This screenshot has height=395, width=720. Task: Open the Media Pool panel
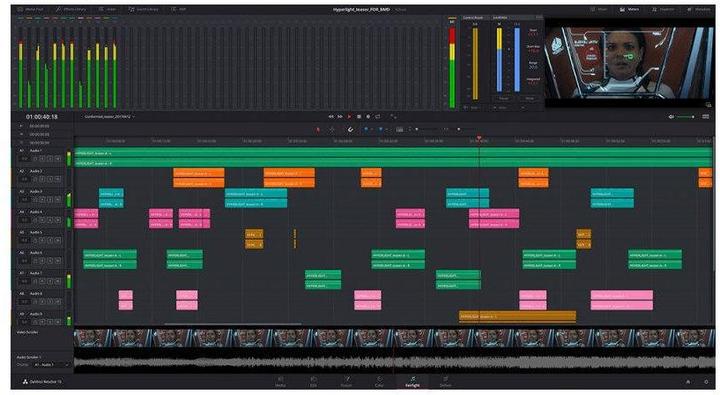[31, 9]
